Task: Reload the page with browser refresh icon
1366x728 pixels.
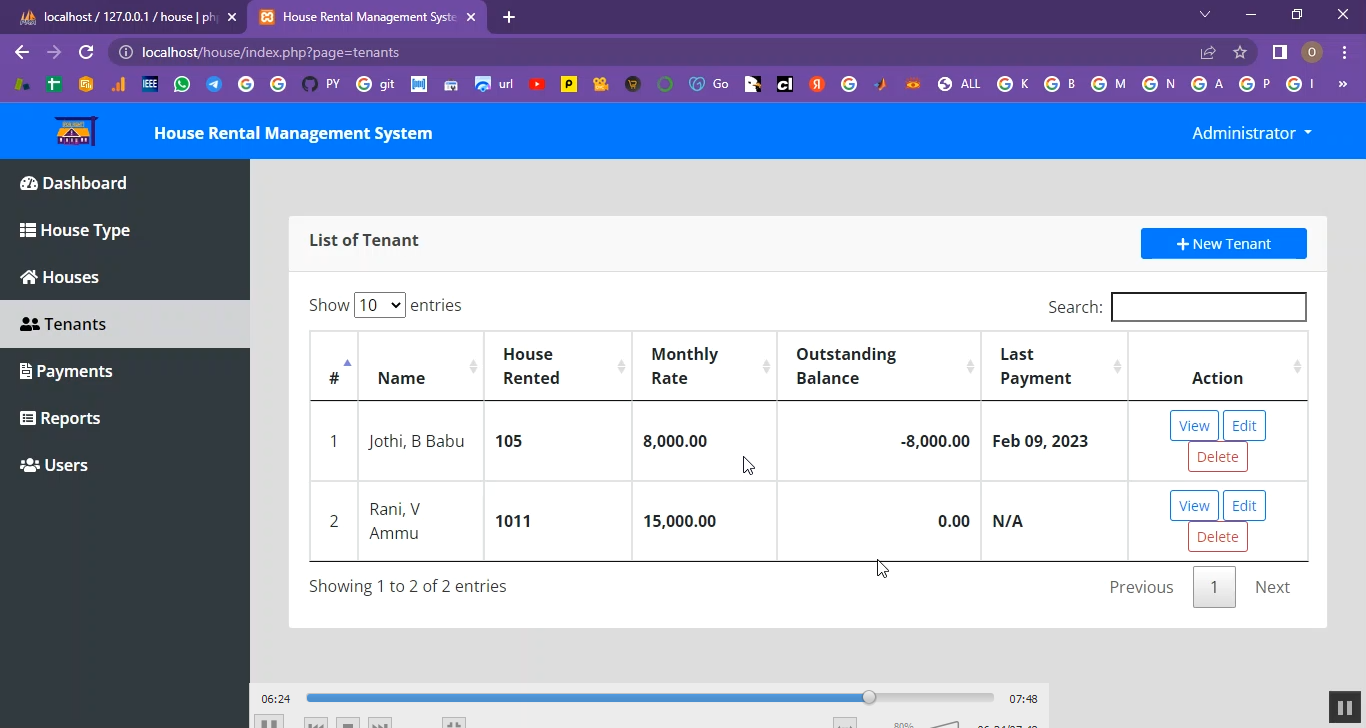Action: coord(86,52)
